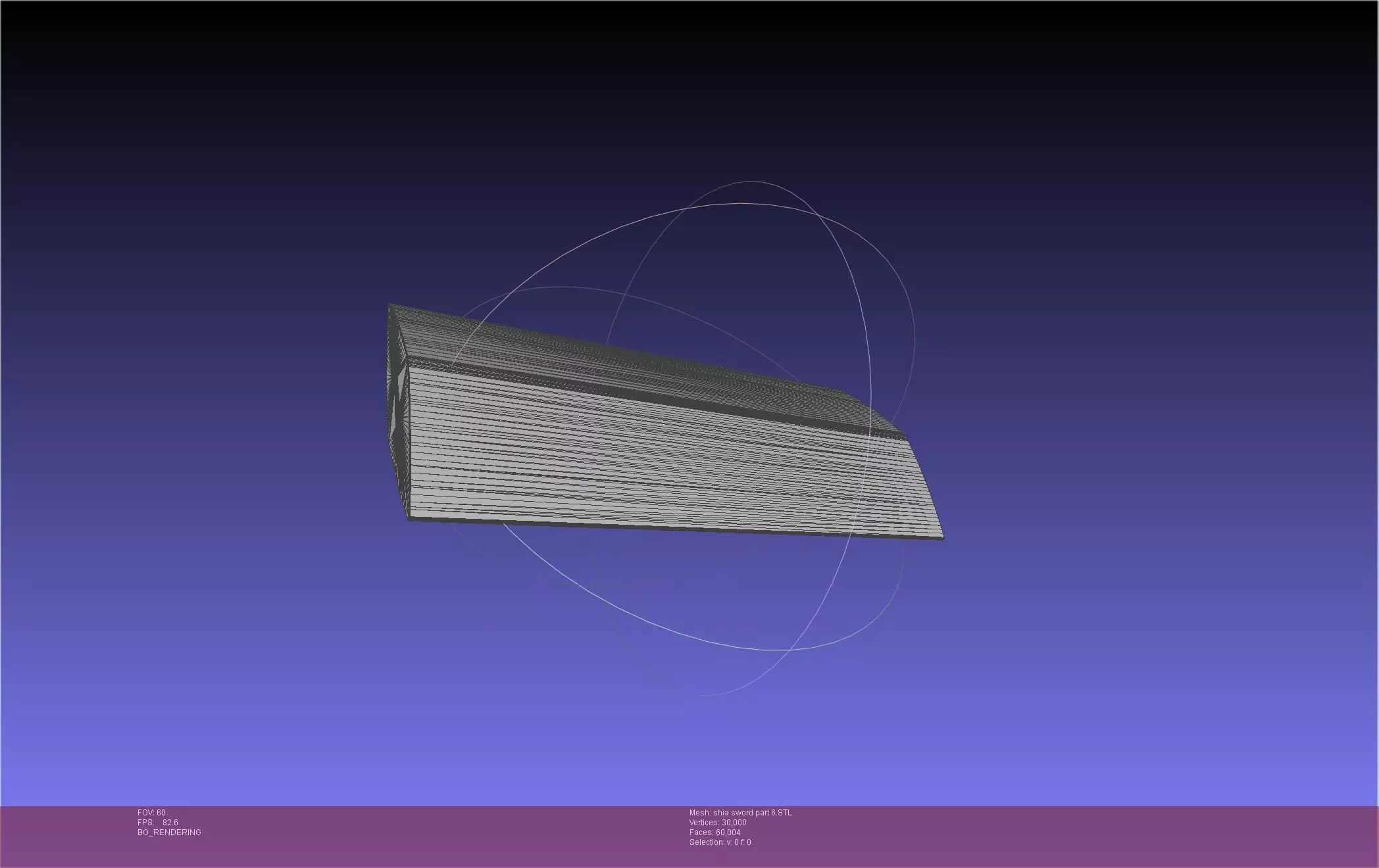This screenshot has width=1379, height=868.
Task: Click the trackball circle's topmost arc
Action: click(750, 181)
